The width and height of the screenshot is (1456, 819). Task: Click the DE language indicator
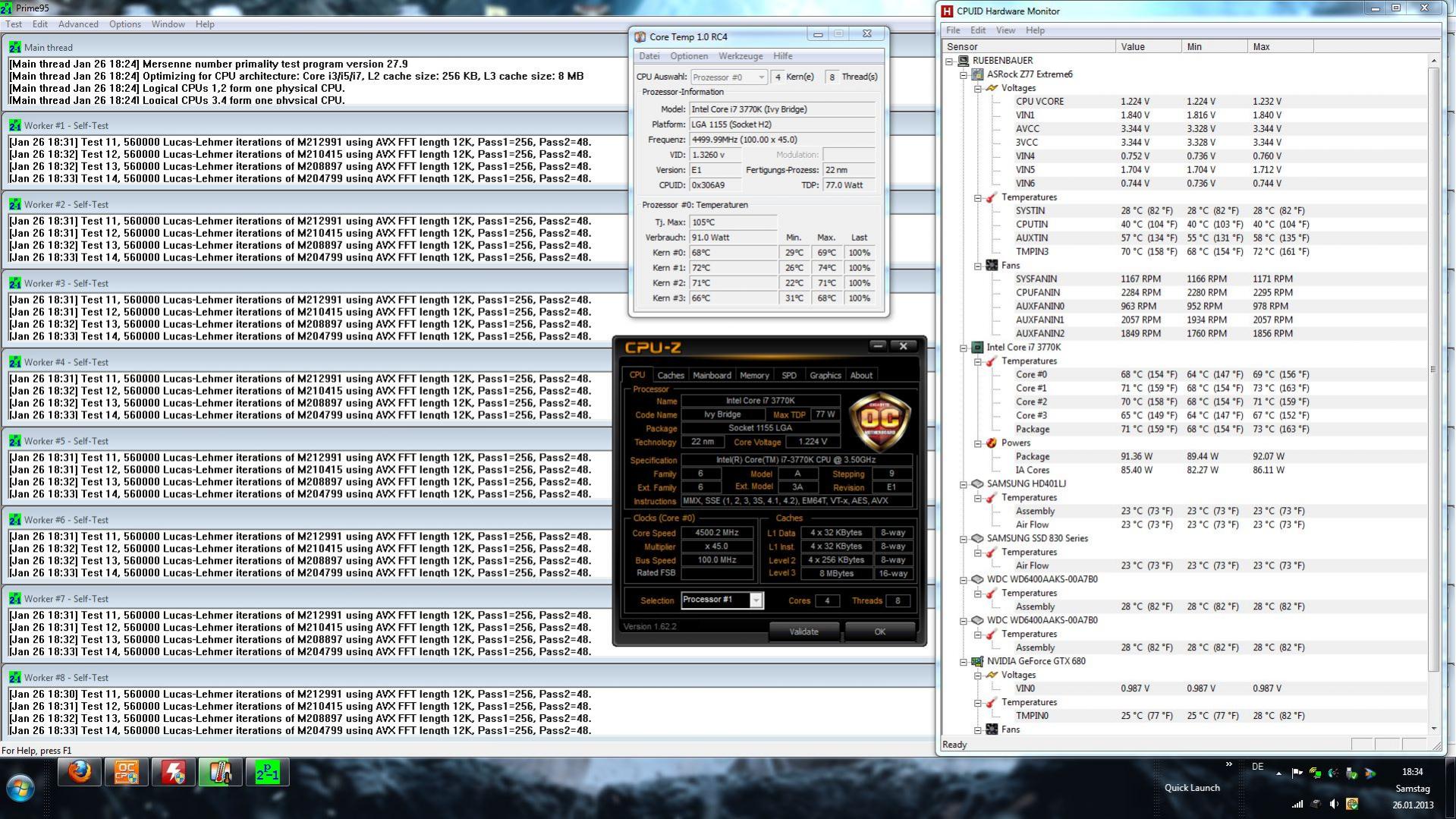[x=1257, y=767]
